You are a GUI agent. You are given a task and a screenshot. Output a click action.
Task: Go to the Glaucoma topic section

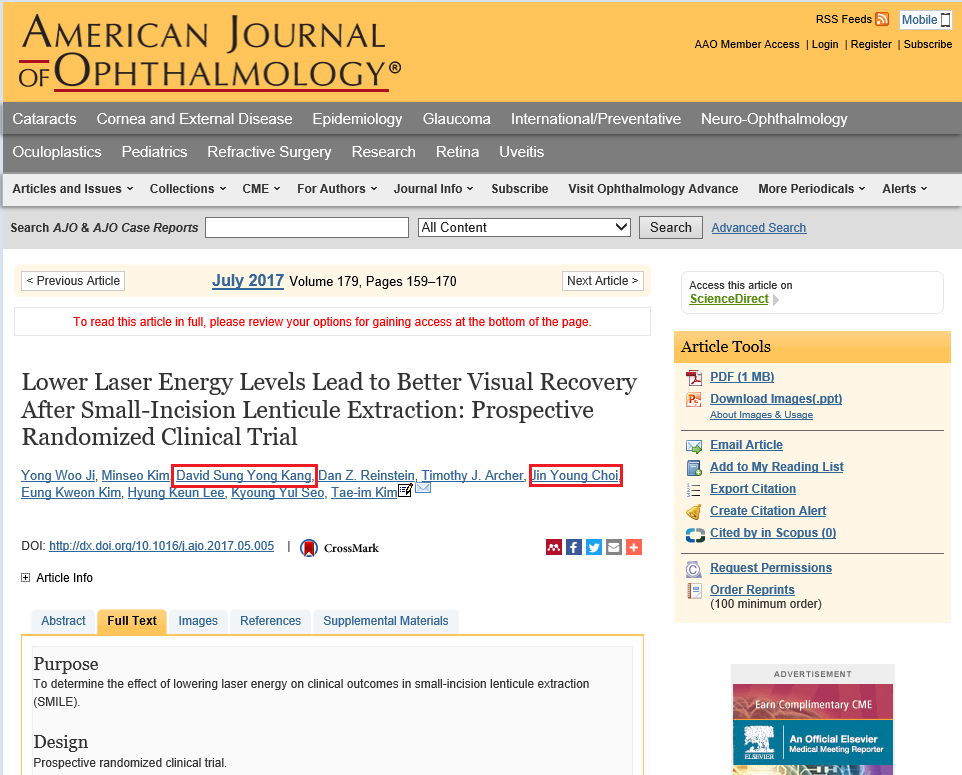pos(456,119)
